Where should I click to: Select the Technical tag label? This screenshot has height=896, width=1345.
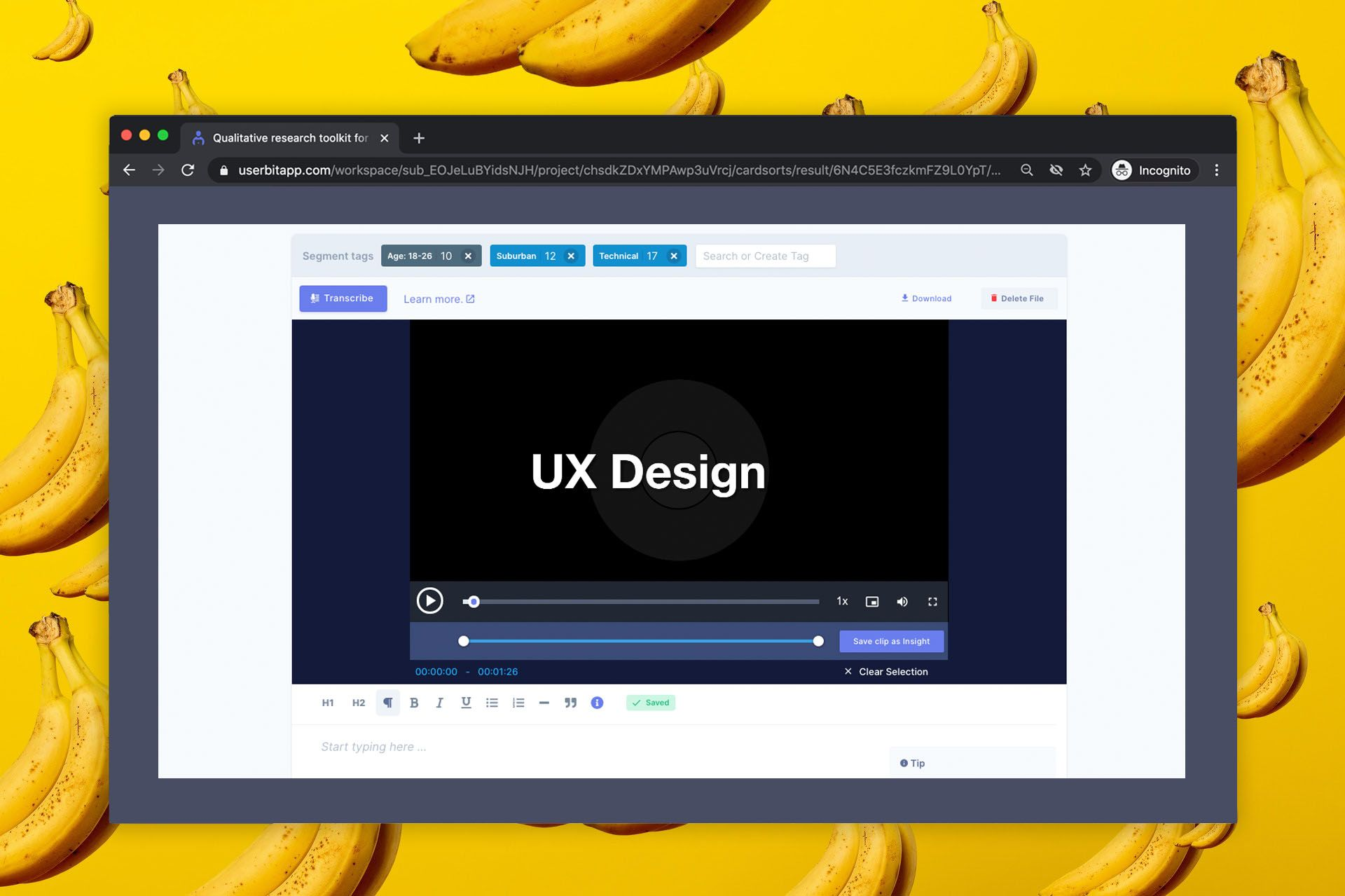coord(619,256)
